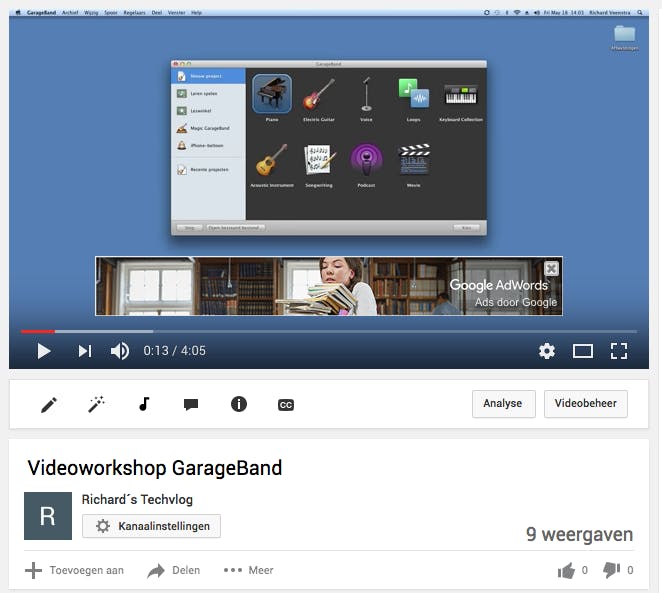The width and height of the screenshot is (662, 593).
Task: Select Recente projecten in sidebar
Action: 208,169
